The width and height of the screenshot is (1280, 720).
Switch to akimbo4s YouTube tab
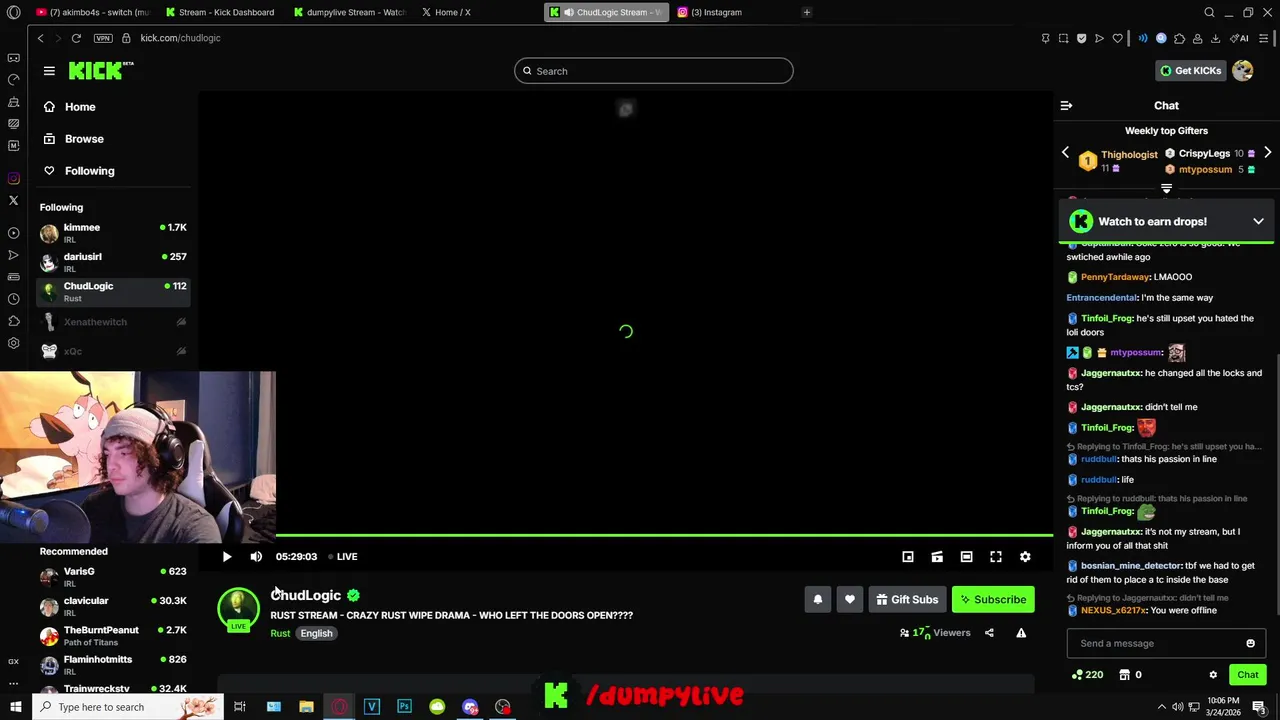92,12
